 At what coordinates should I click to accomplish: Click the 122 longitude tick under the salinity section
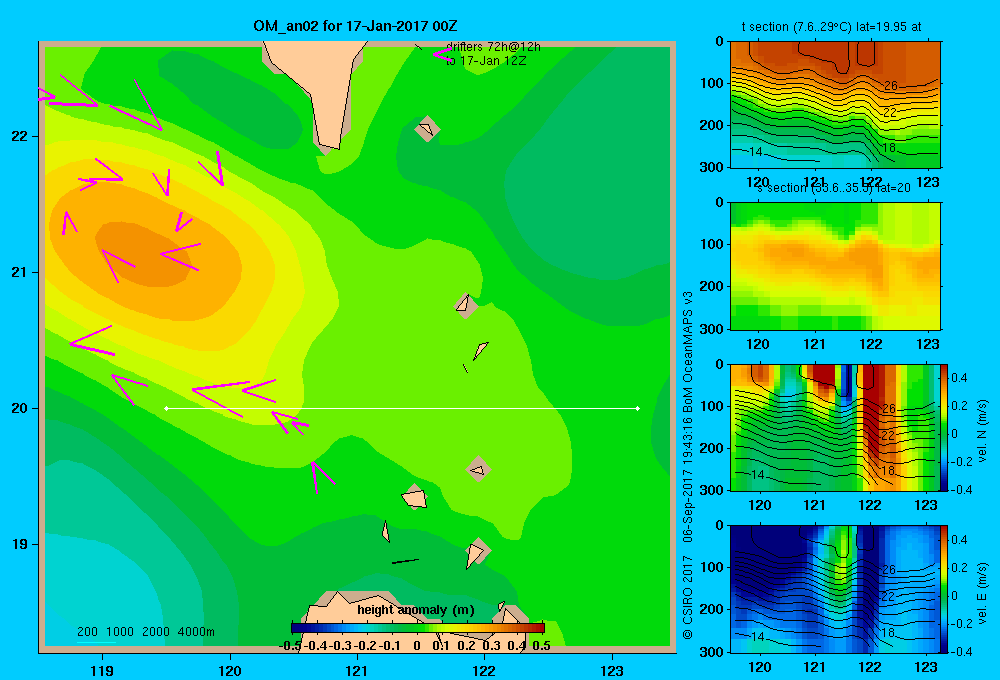click(871, 344)
